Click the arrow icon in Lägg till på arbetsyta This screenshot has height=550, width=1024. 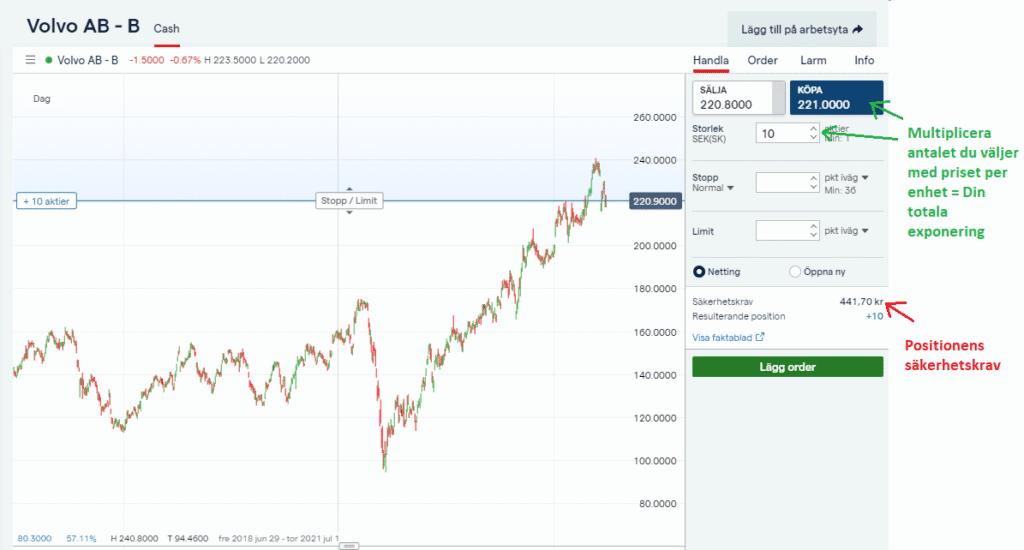click(x=857, y=29)
